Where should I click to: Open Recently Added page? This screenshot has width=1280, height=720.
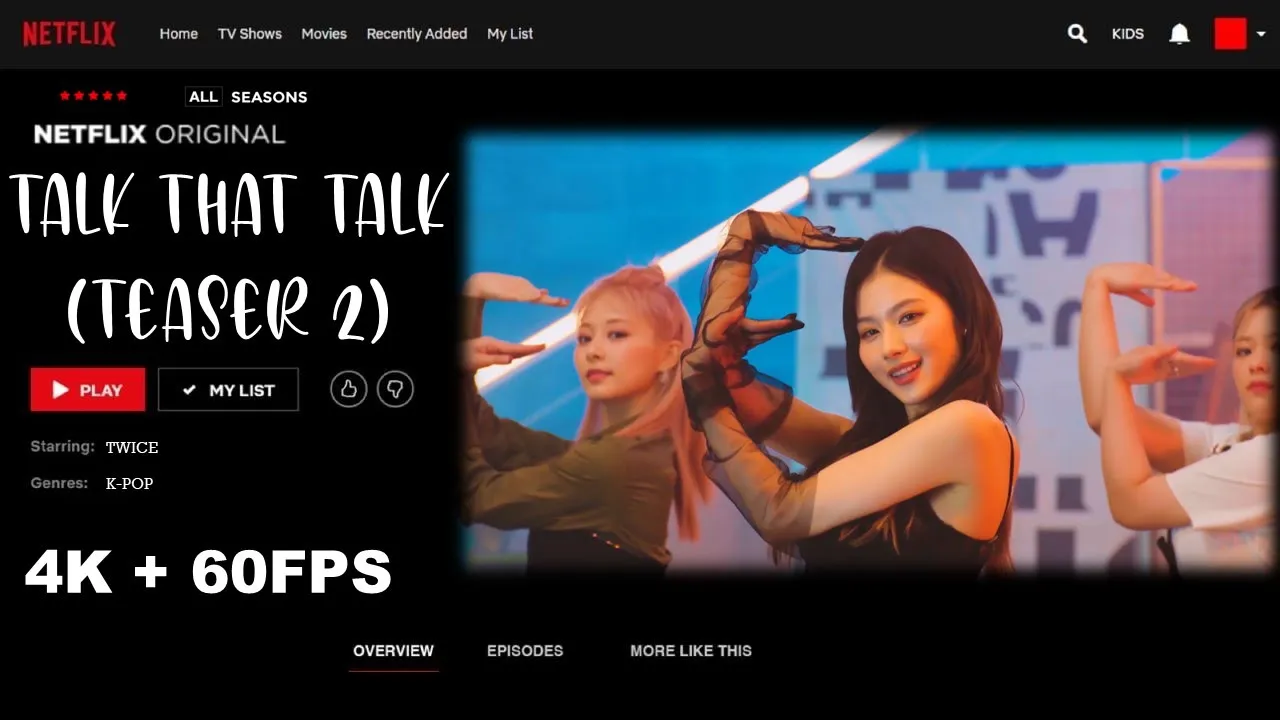pos(417,34)
